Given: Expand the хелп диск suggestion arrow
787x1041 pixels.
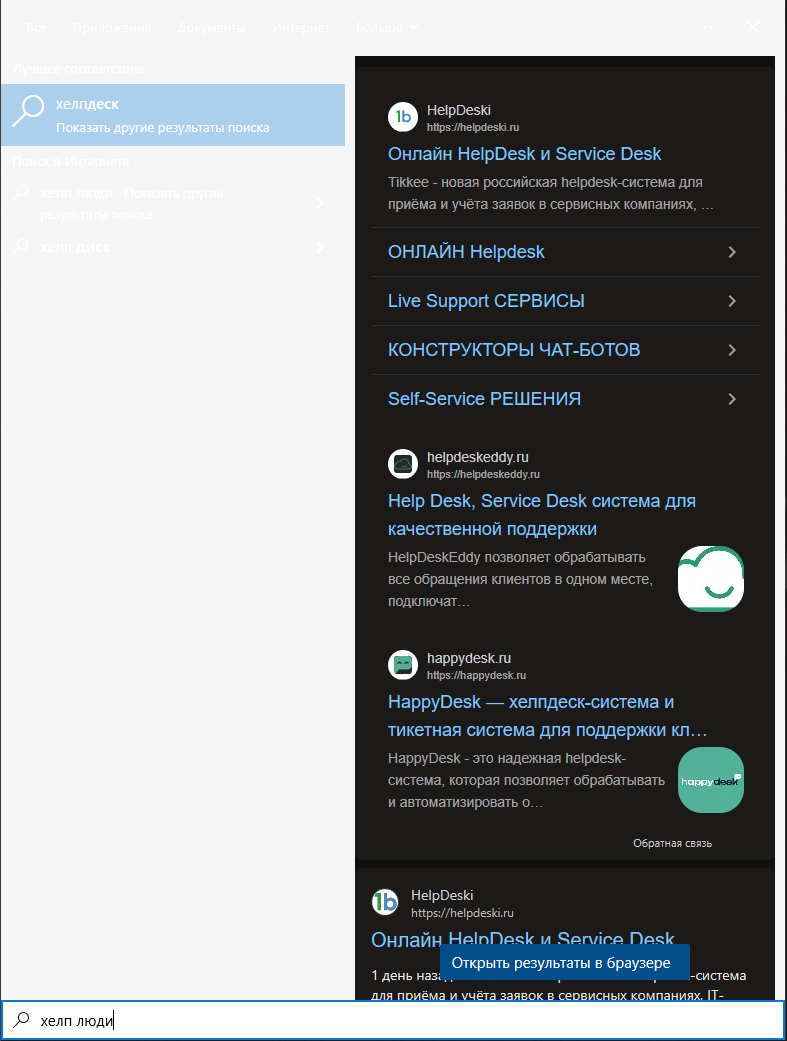Looking at the screenshot, I should click(321, 247).
